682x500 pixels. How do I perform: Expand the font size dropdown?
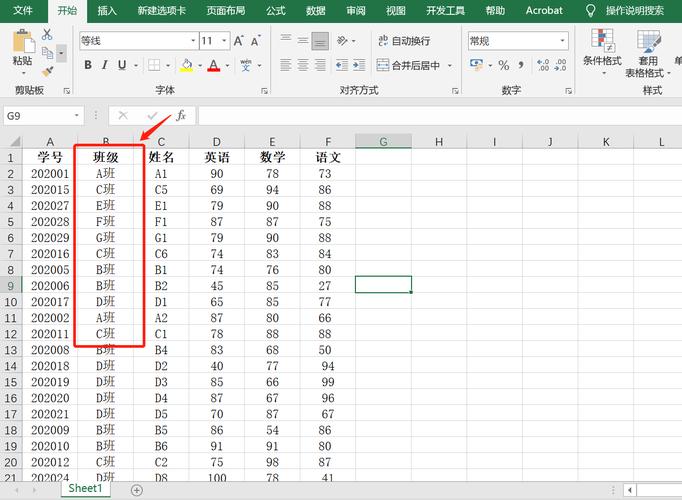pos(222,41)
